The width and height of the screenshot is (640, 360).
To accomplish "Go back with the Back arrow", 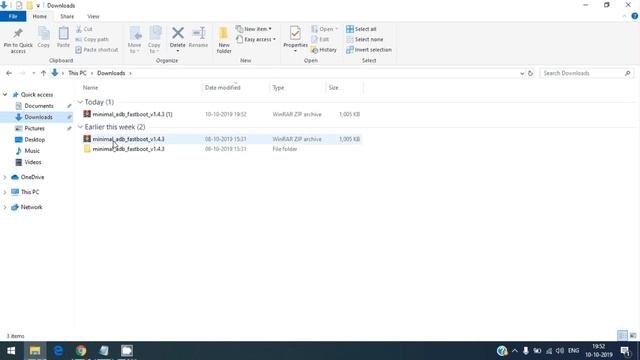I will [9, 73].
